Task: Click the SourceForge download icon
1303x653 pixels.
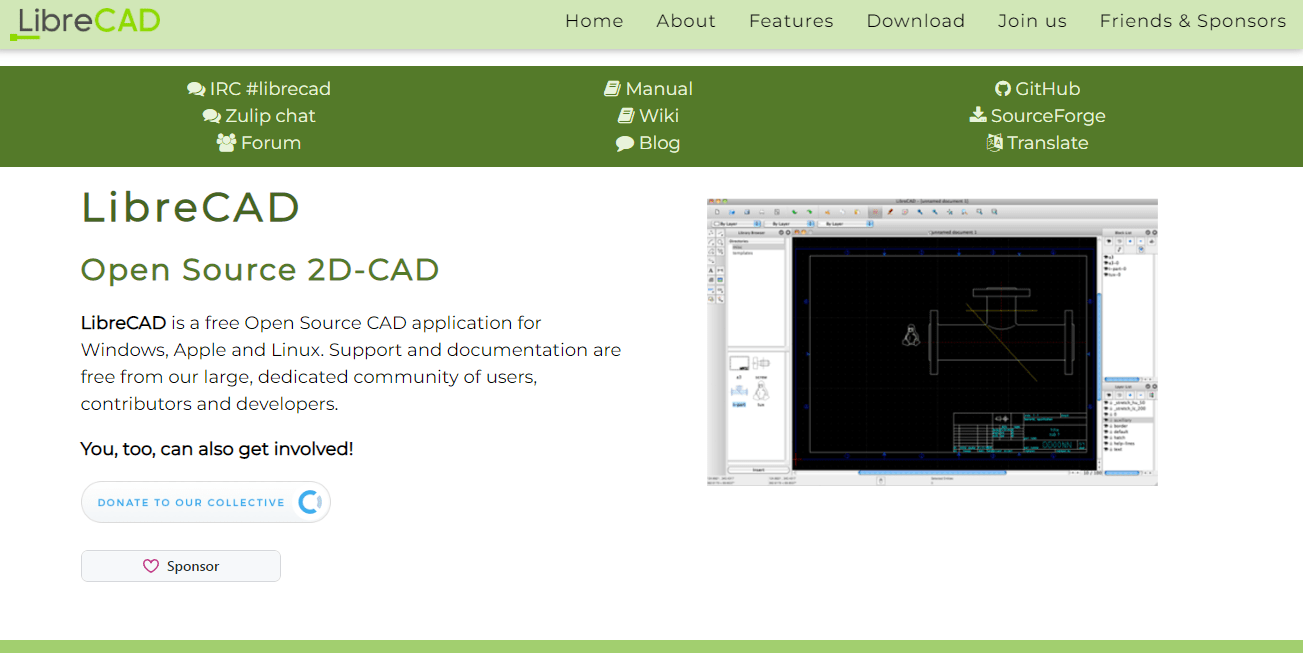Action: click(978, 115)
